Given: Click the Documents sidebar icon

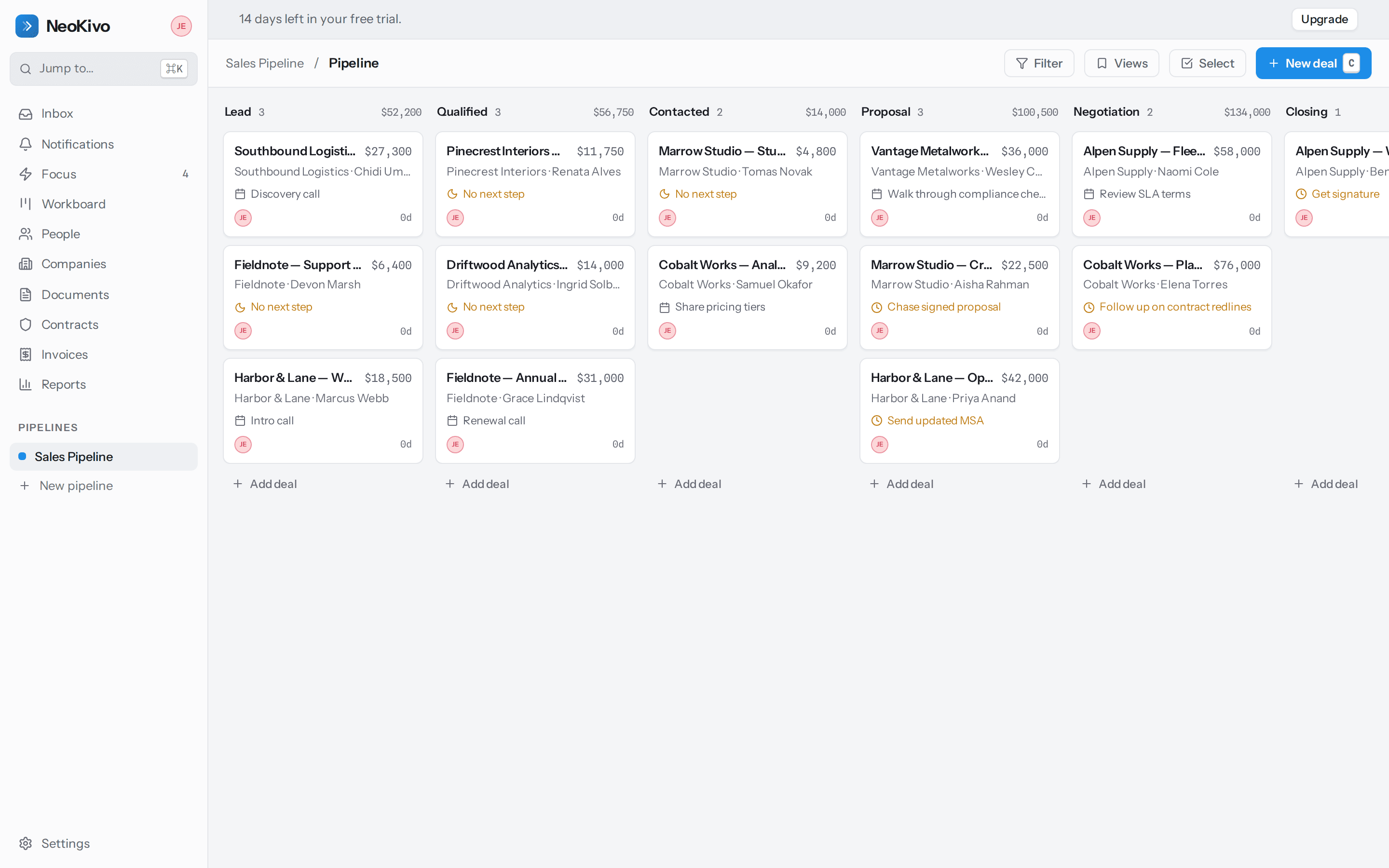Looking at the screenshot, I should point(25,295).
